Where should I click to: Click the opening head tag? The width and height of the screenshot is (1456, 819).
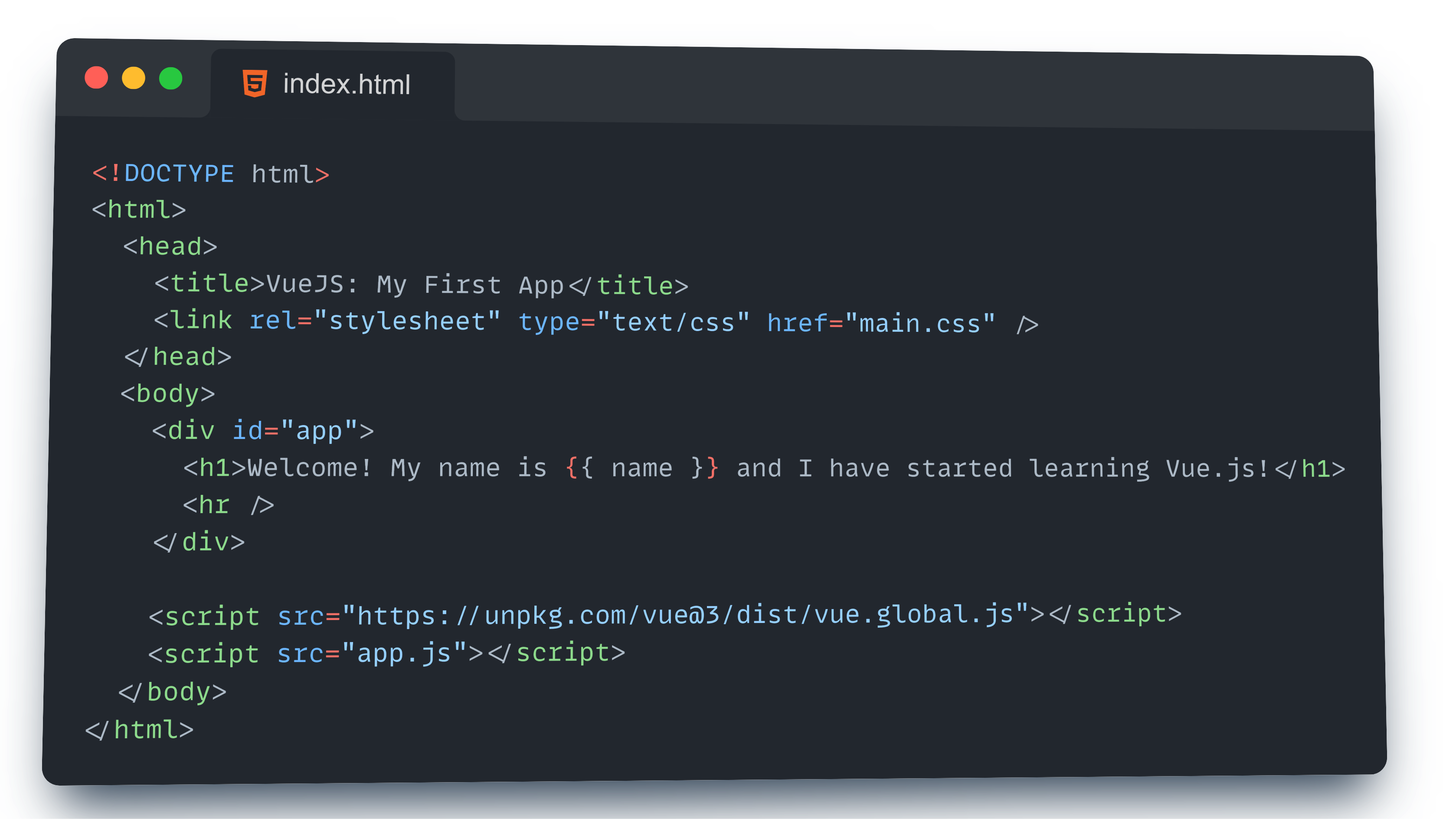pos(170,246)
